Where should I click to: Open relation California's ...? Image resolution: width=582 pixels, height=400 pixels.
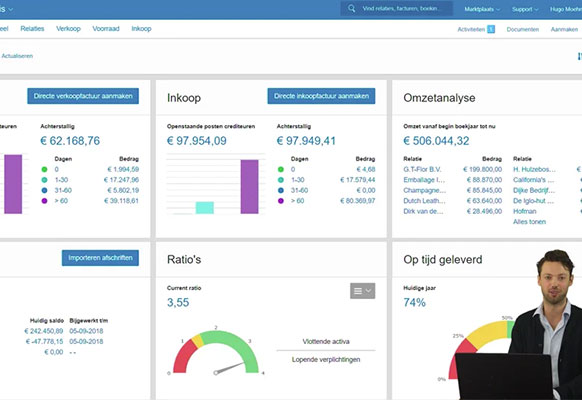coord(533,180)
